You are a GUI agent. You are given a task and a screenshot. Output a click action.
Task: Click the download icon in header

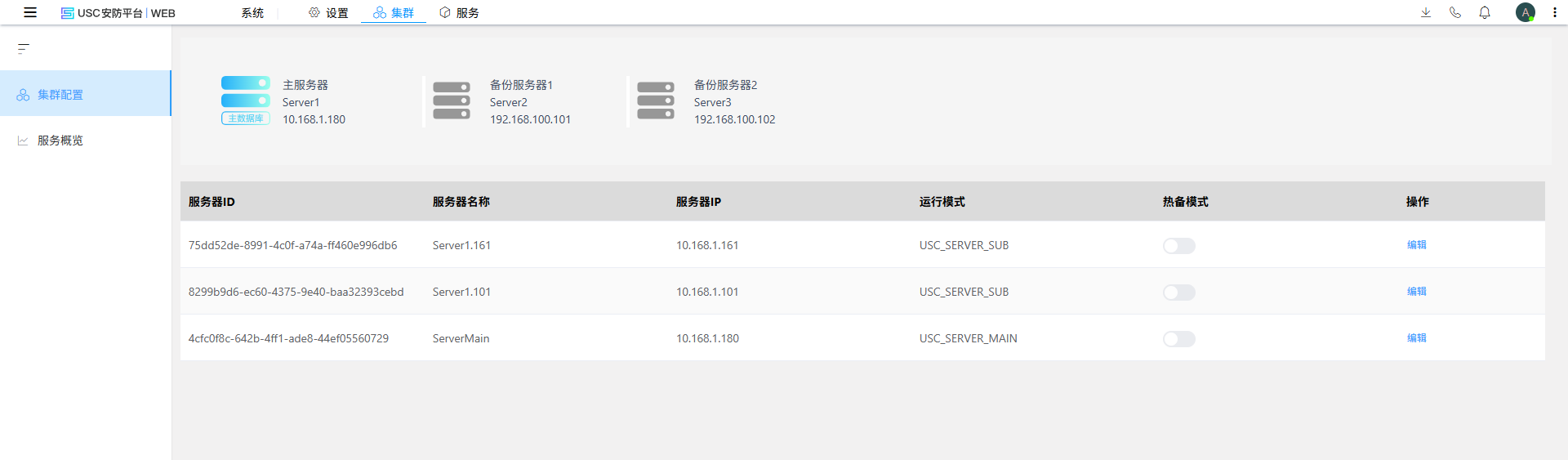(x=1426, y=12)
